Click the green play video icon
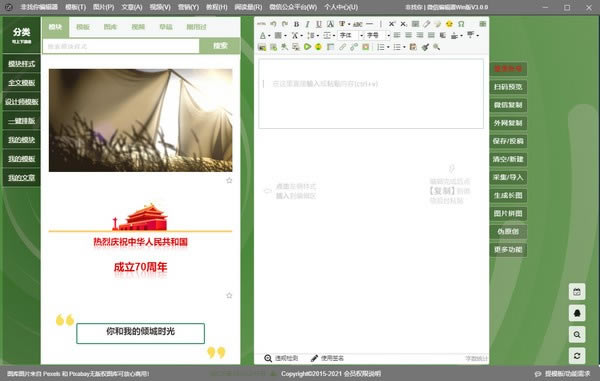The width and height of the screenshot is (600, 381). tap(307, 47)
